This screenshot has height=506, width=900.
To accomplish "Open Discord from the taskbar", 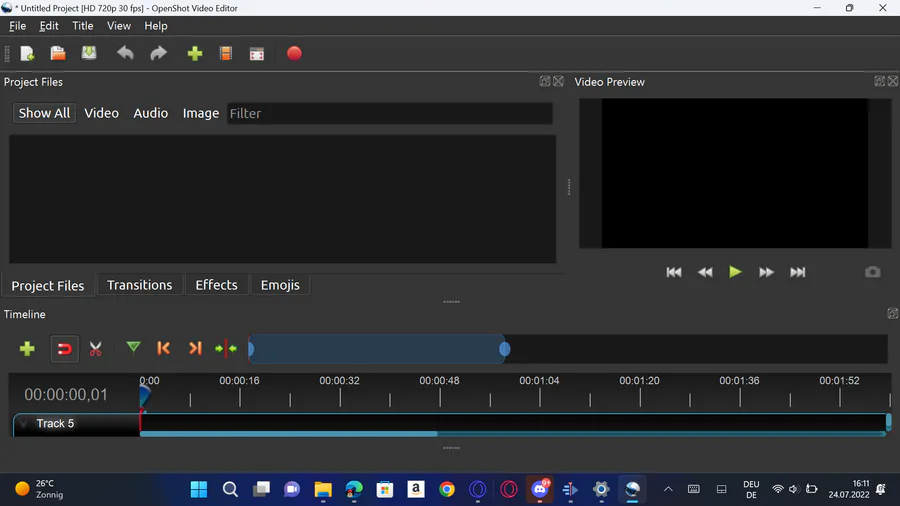I will pyautogui.click(x=540, y=489).
